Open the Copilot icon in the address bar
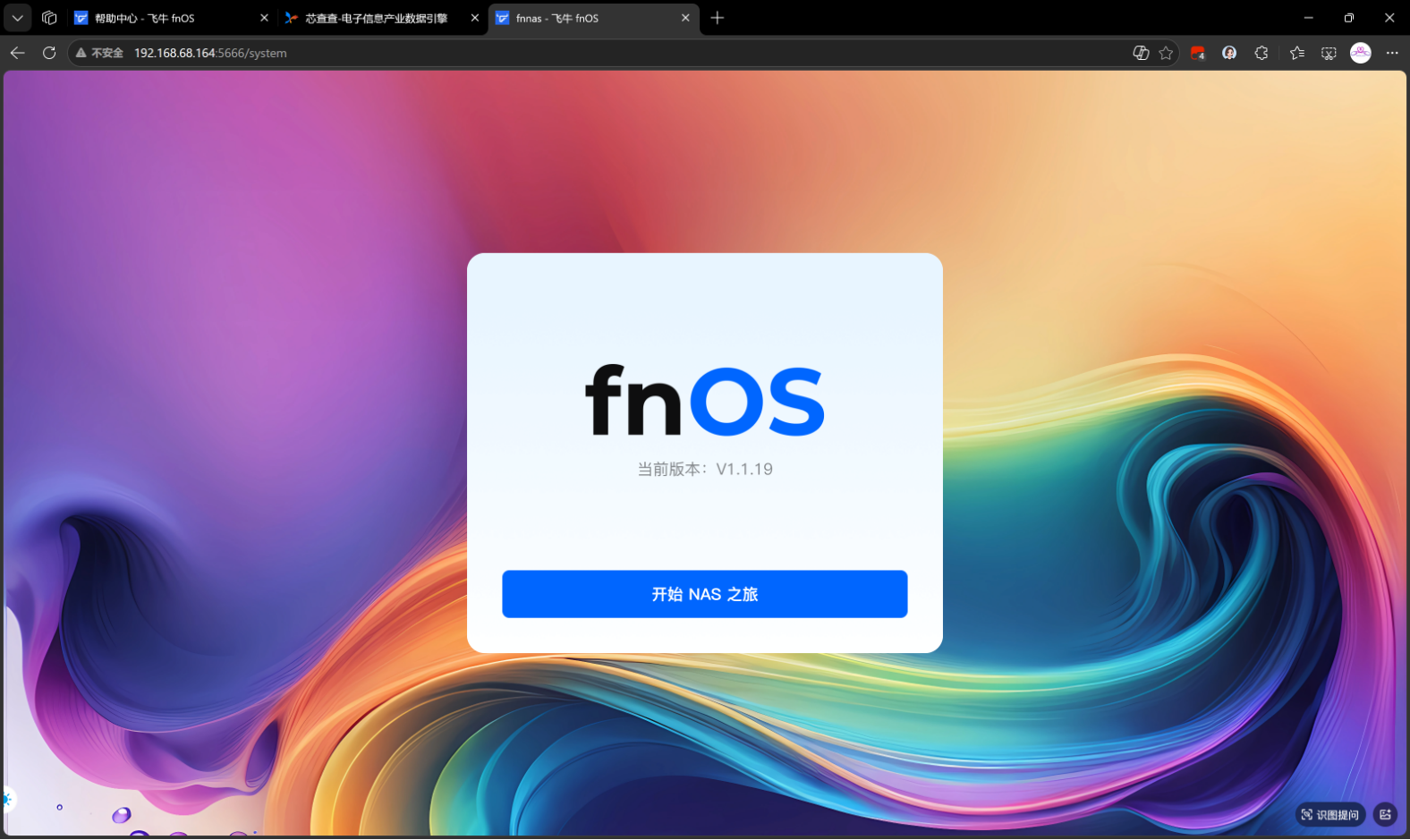This screenshot has width=1410, height=840. point(1141,53)
